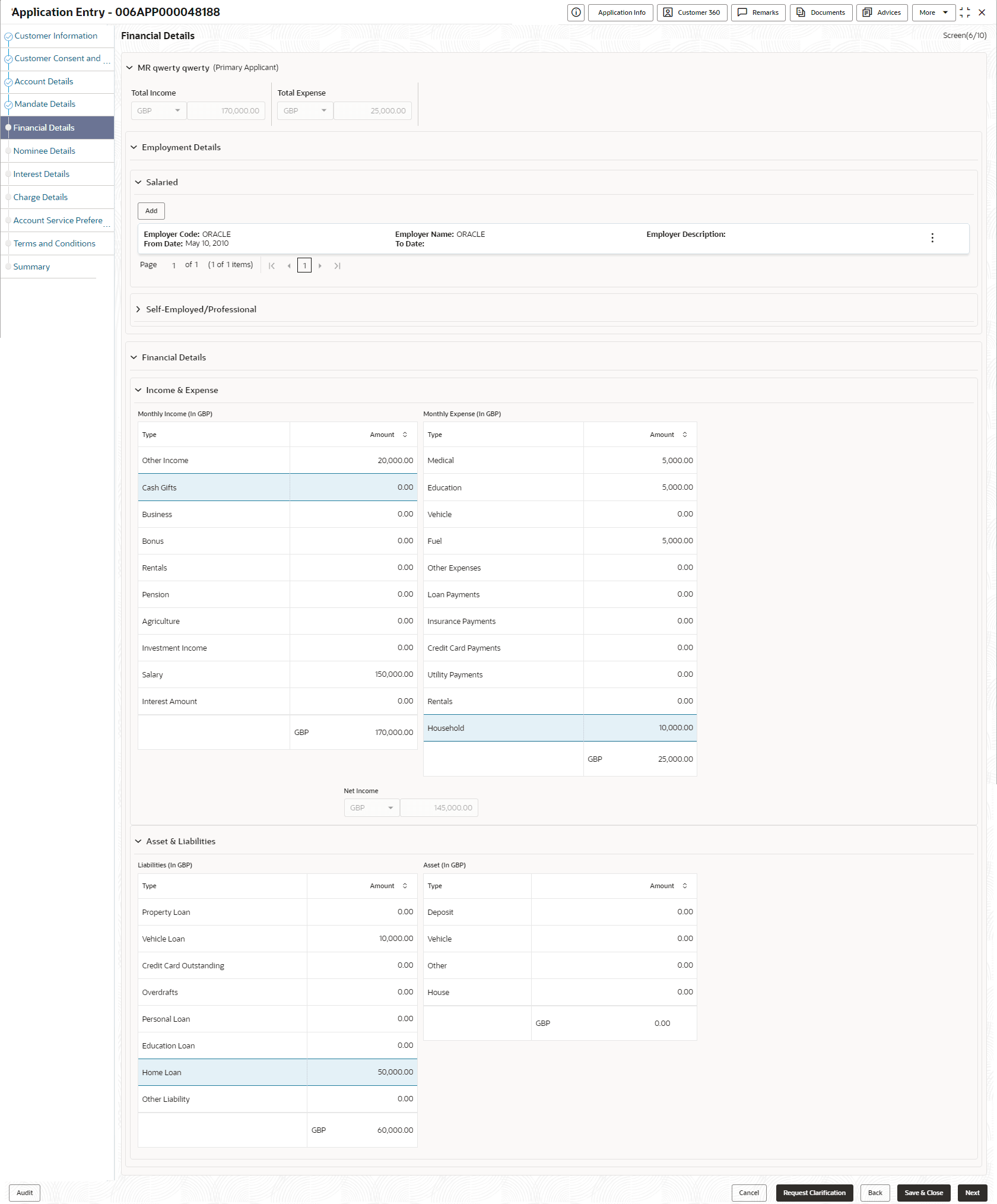
Task: Open Net Income currency dropdown
Action: pos(372,807)
